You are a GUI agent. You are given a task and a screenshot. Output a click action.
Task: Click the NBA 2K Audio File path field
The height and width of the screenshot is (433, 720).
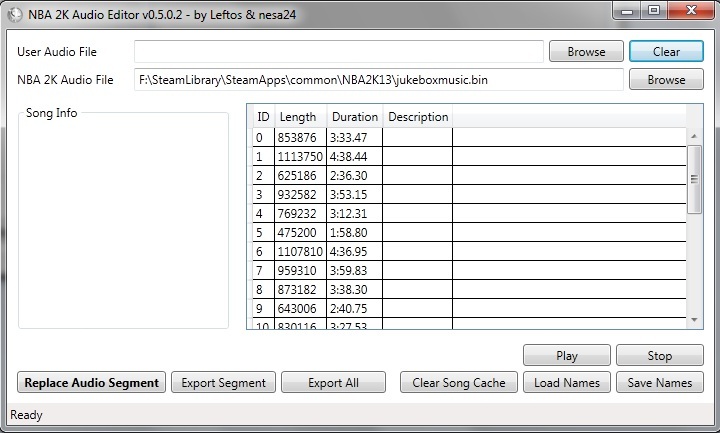pyautogui.click(x=379, y=79)
